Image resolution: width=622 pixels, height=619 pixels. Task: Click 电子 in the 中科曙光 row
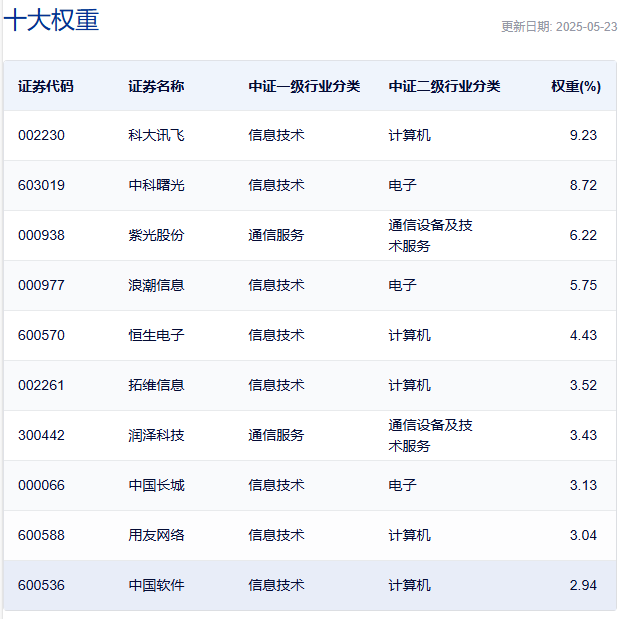coord(402,185)
